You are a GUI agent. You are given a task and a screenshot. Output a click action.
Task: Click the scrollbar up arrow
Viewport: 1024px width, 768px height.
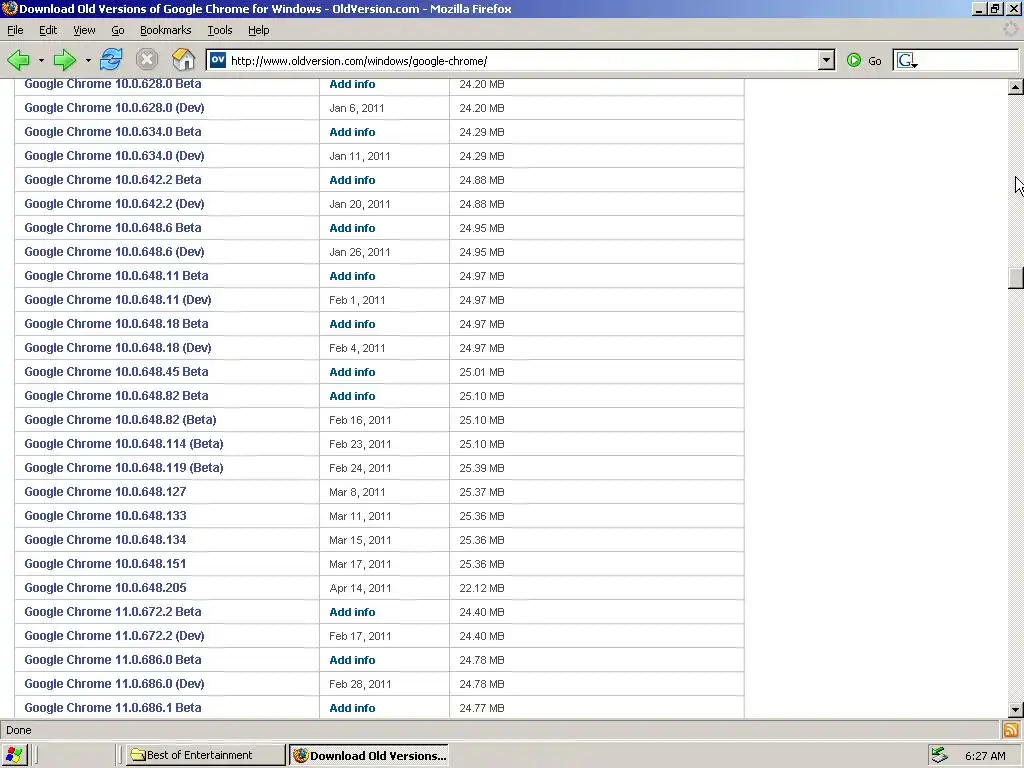[1015, 87]
